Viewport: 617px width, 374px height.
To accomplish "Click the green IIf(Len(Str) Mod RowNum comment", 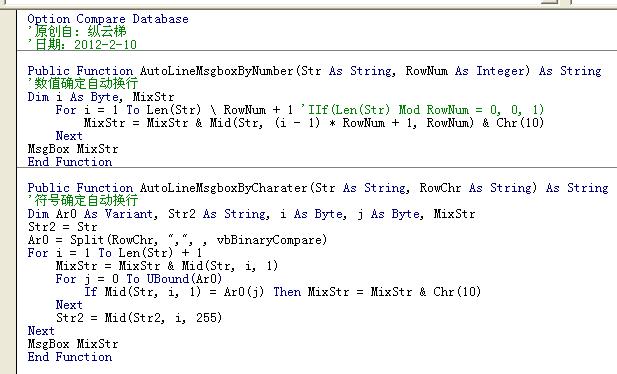I will click(x=422, y=110).
